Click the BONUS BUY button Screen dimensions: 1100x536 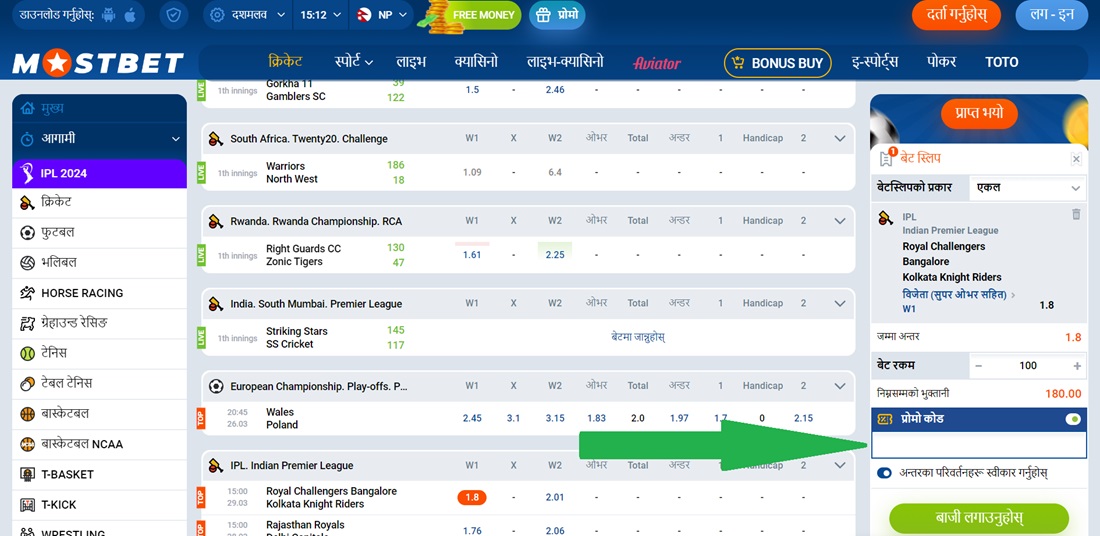[x=777, y=63]
